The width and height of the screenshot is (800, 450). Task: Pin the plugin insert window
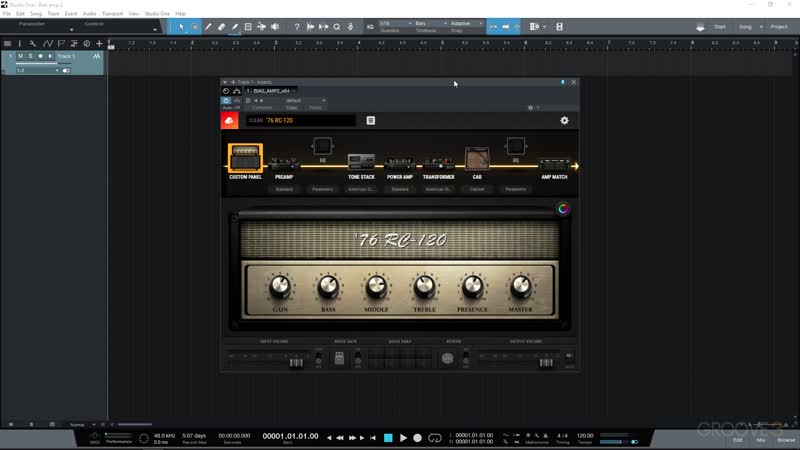point(563,82)
